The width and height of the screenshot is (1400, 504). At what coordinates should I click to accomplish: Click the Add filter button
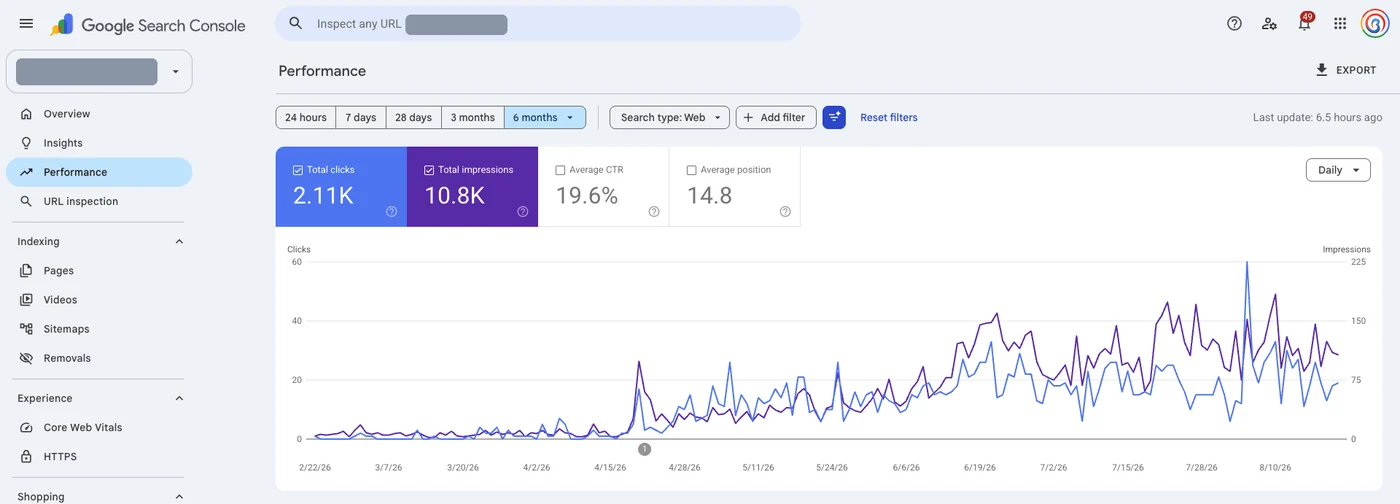click(776, 117)
